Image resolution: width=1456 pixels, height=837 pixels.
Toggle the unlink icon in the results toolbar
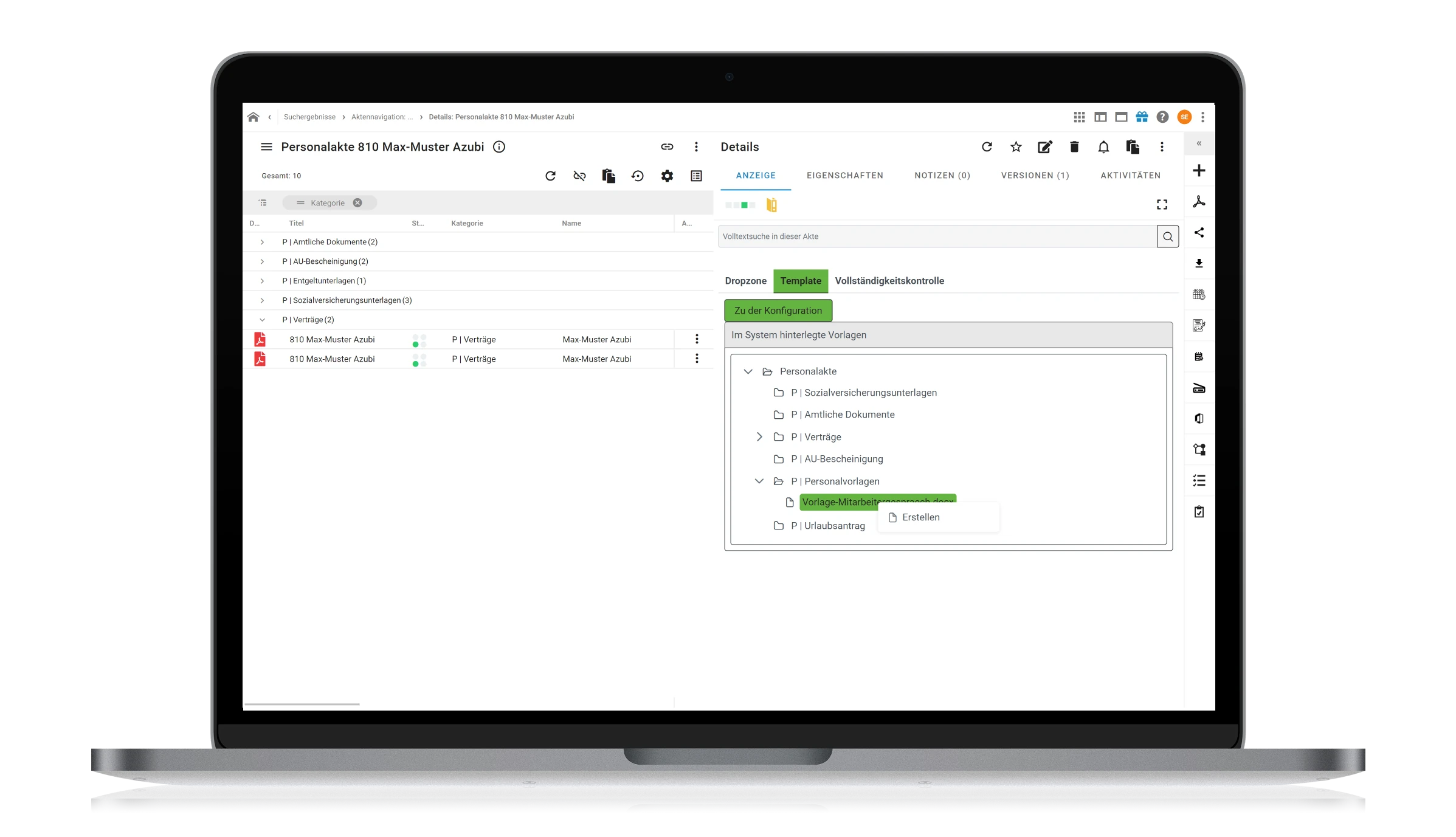579,176
